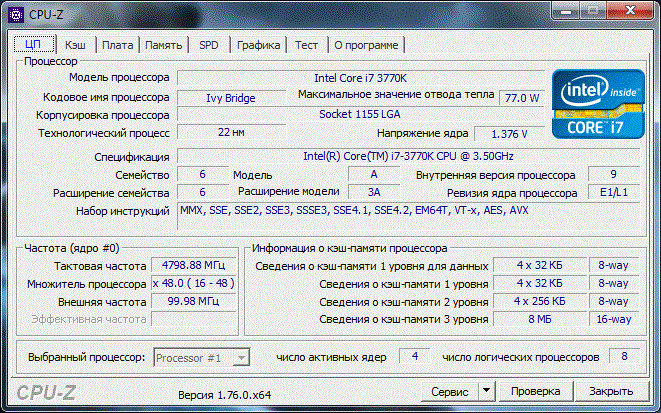Viewport: 661px width, 413px height.
Task: Click the Набор инструкций label
Action: pos(123,211)
